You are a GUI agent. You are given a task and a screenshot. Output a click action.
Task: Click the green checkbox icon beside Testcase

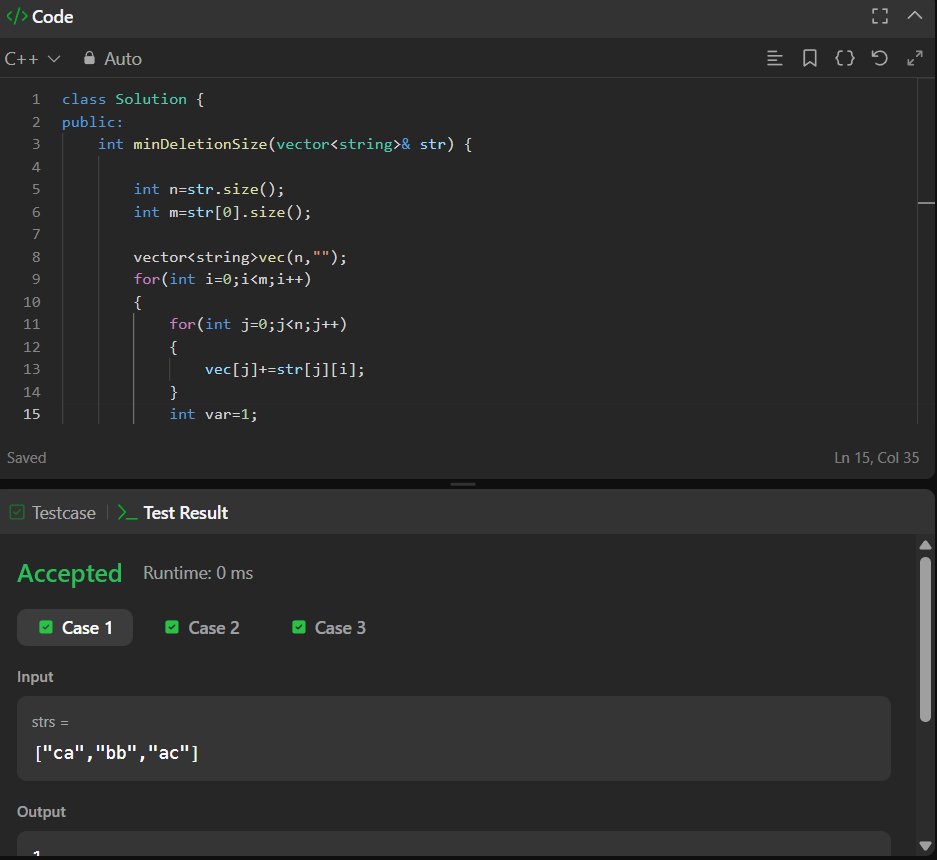tap(16, 512)
